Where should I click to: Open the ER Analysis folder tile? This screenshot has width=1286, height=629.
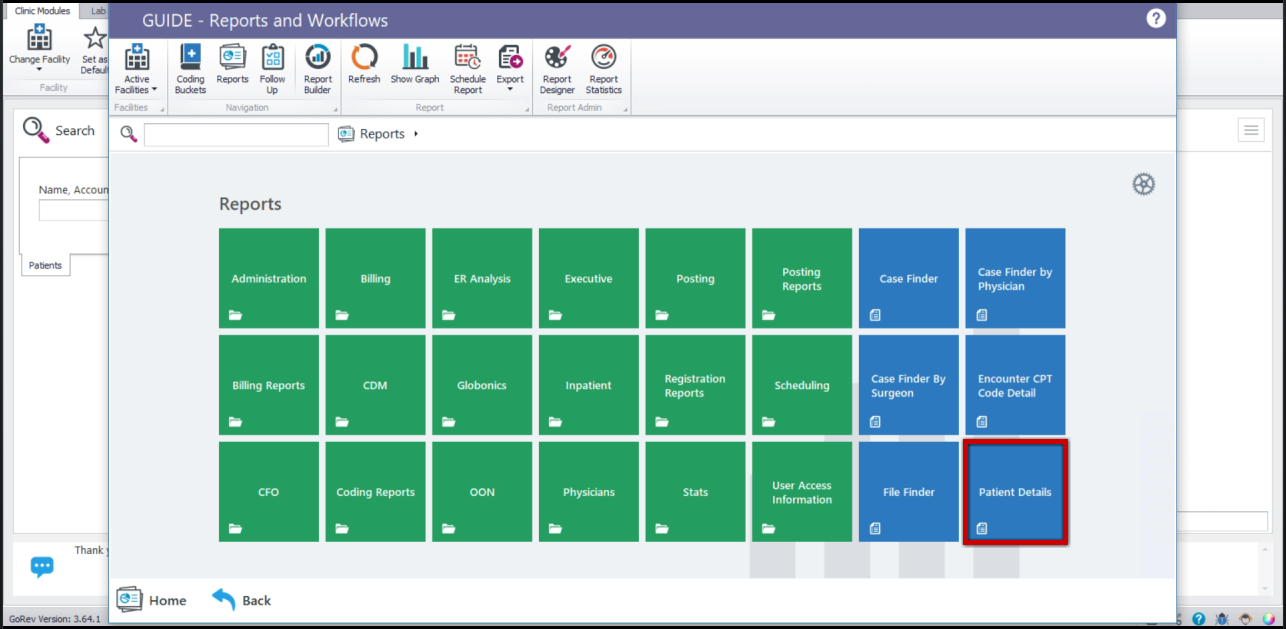(482, 278)
